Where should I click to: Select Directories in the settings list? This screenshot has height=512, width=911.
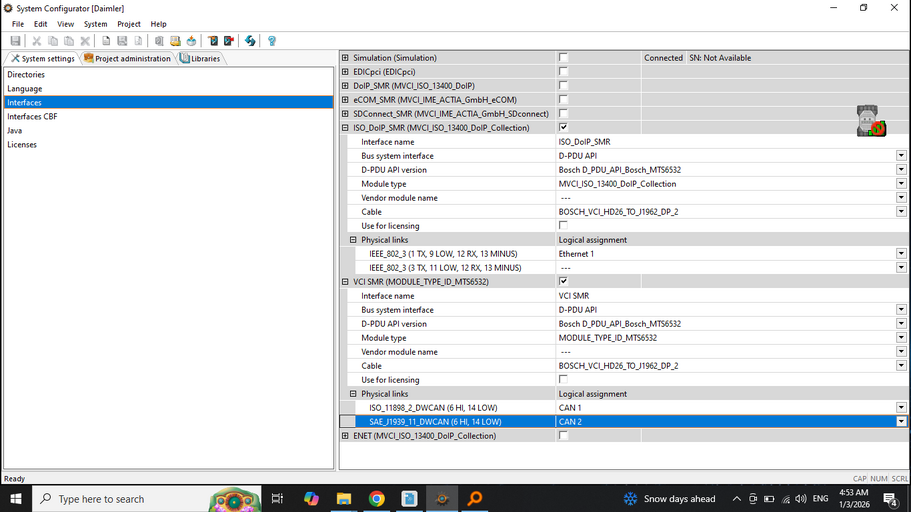click(168, 74)
